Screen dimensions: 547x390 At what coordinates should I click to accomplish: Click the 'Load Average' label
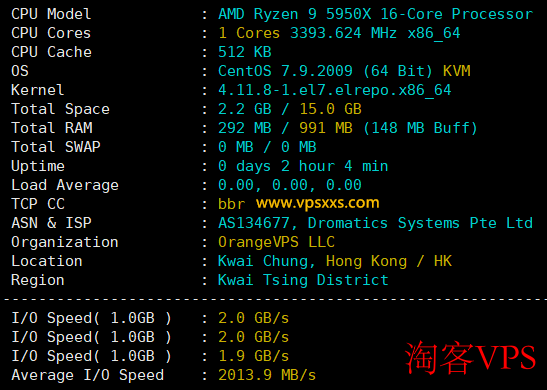tap(65, 185)
